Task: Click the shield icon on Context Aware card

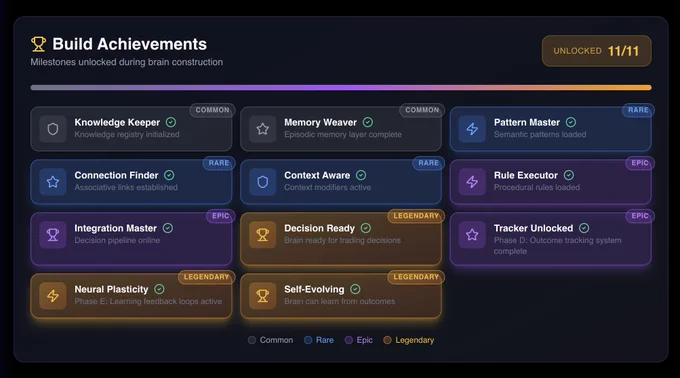Action: 262,182
